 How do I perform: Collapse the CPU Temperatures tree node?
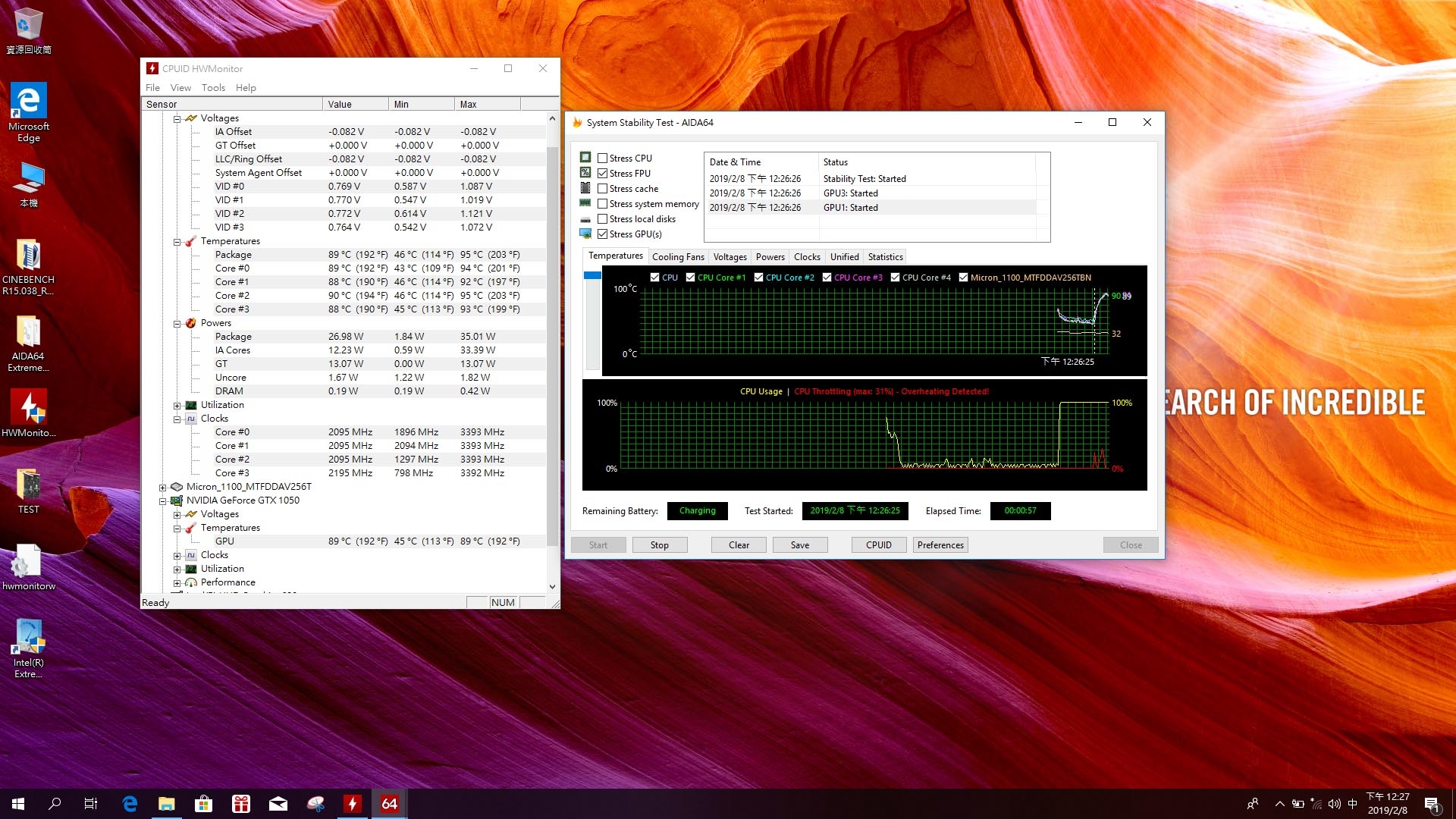click(177, 242)
